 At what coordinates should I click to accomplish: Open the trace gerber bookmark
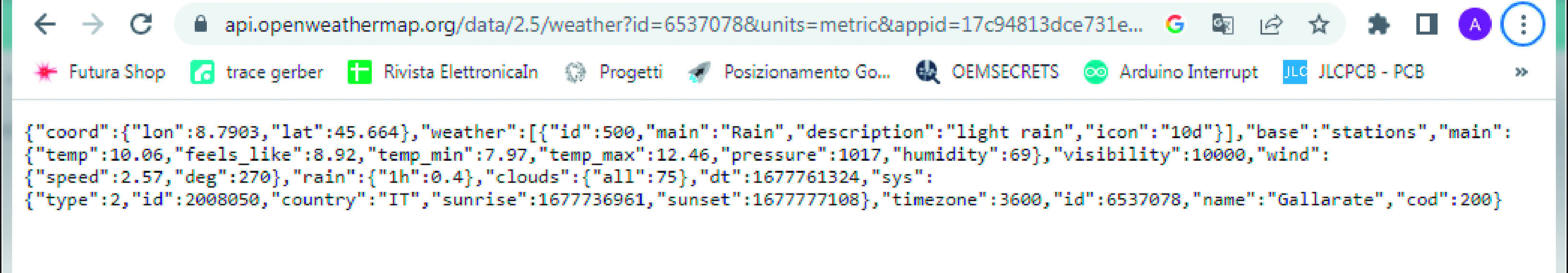(x=257, y=72)
